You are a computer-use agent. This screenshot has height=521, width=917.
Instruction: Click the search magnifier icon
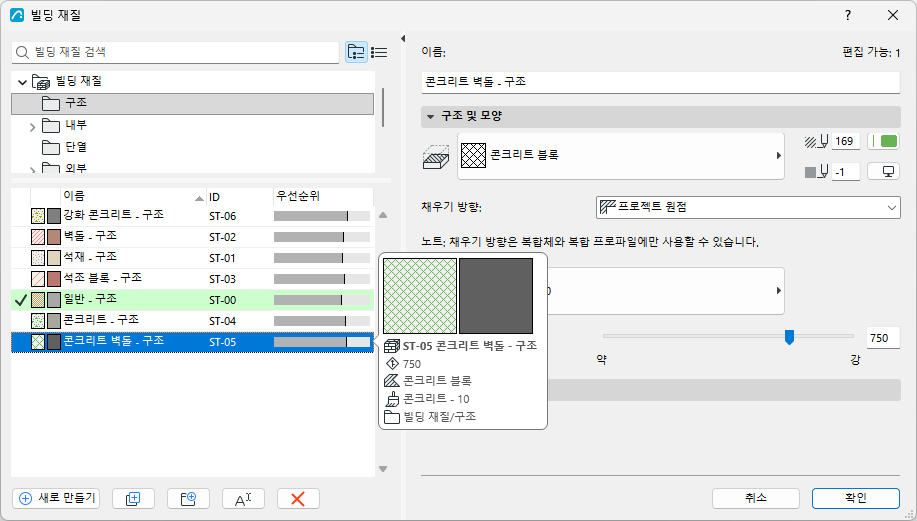(22, 53)
